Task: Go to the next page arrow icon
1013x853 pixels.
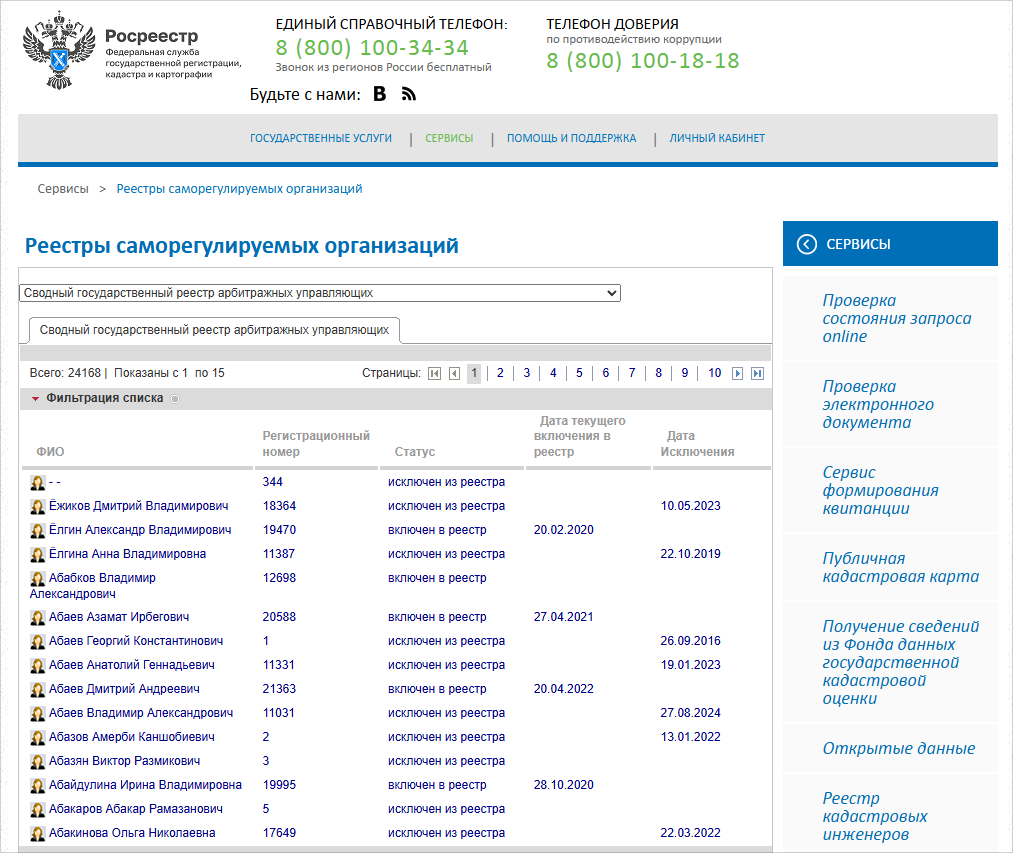Action: coord(738,373)
